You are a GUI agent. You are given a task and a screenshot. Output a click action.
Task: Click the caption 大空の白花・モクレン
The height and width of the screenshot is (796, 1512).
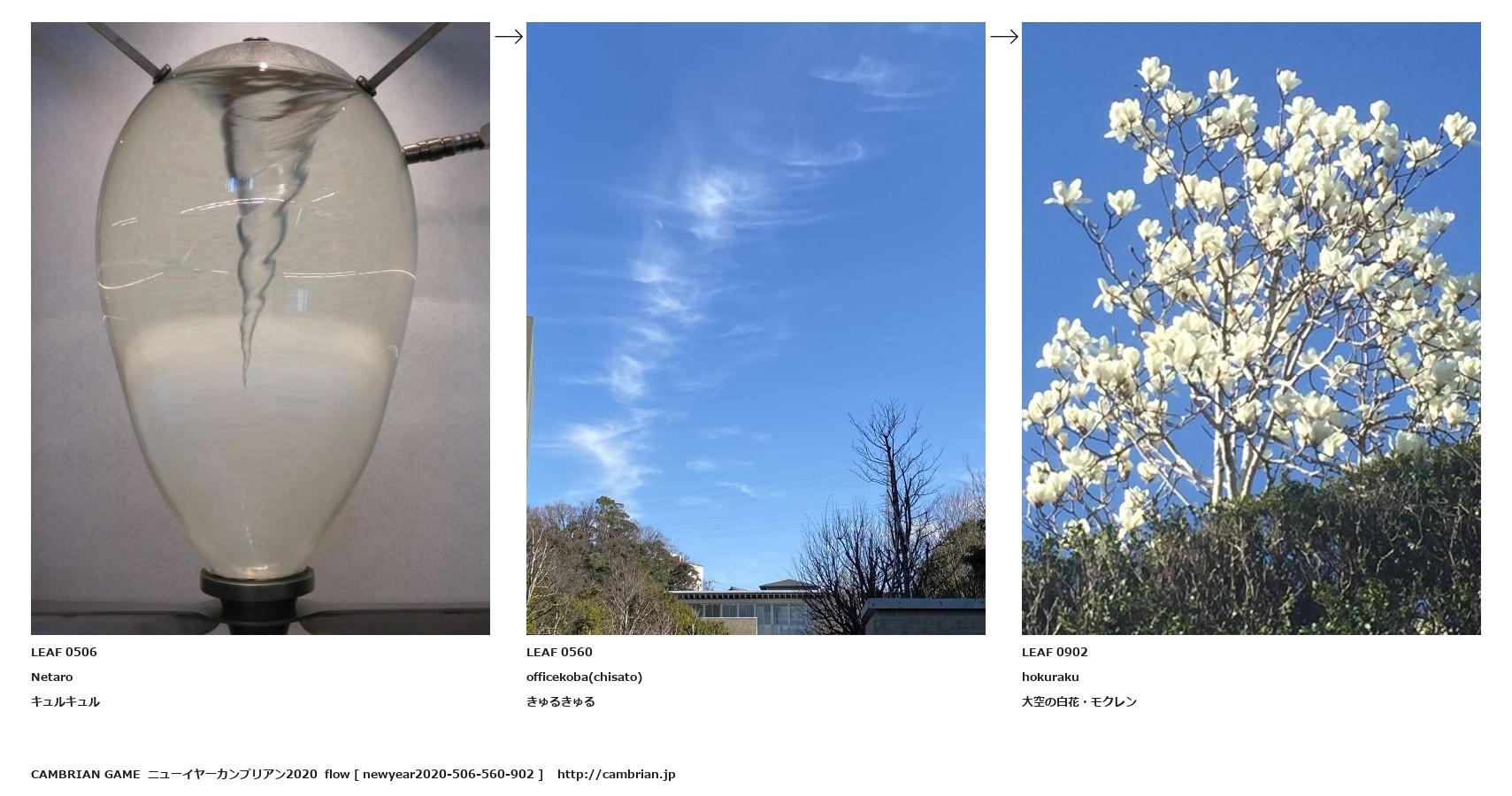point(1079,701)
